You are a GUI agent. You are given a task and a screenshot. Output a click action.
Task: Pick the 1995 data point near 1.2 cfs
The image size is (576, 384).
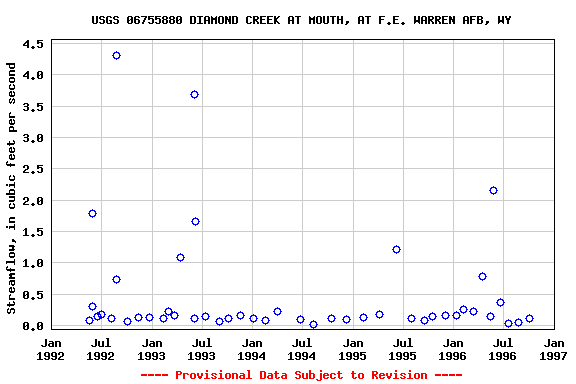tap(396, 250)
